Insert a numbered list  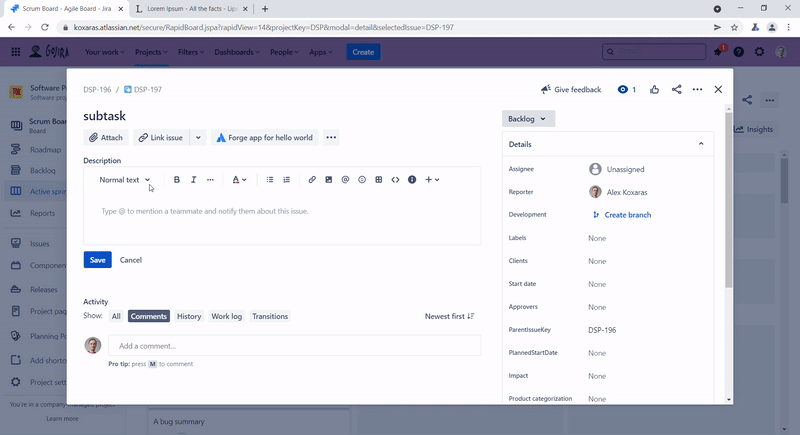click(x=287, y=180)
